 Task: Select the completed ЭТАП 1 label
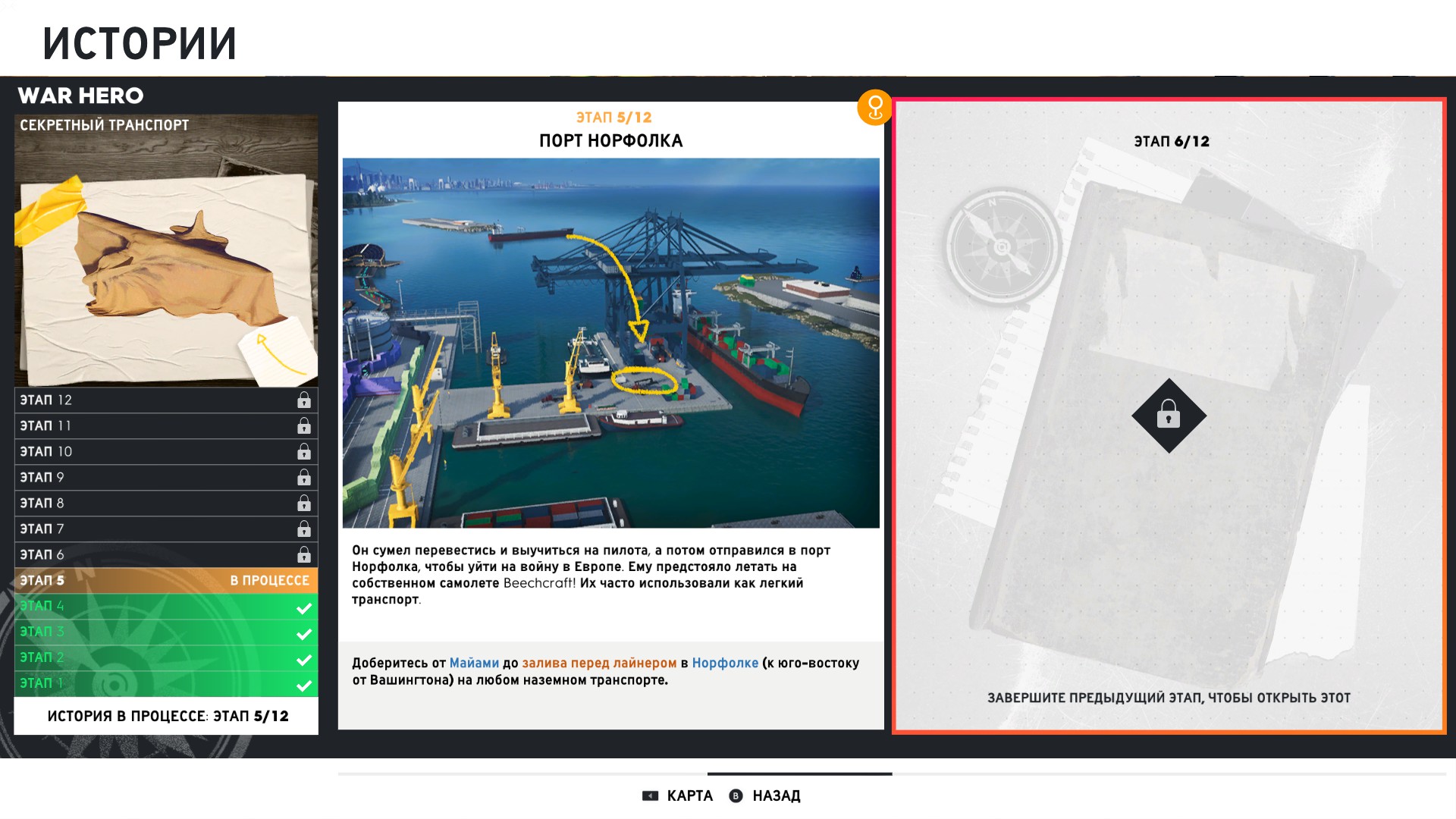click(x=42, y=683)
